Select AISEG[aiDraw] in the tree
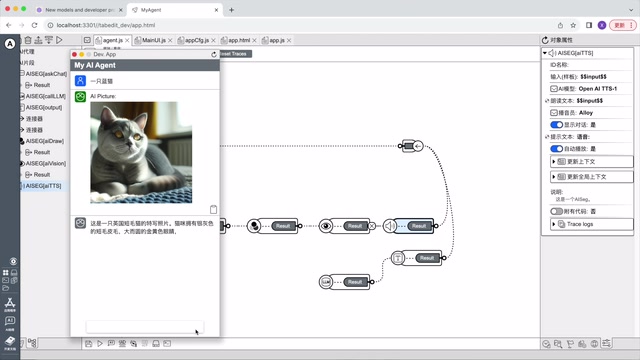 pos(44,141)
